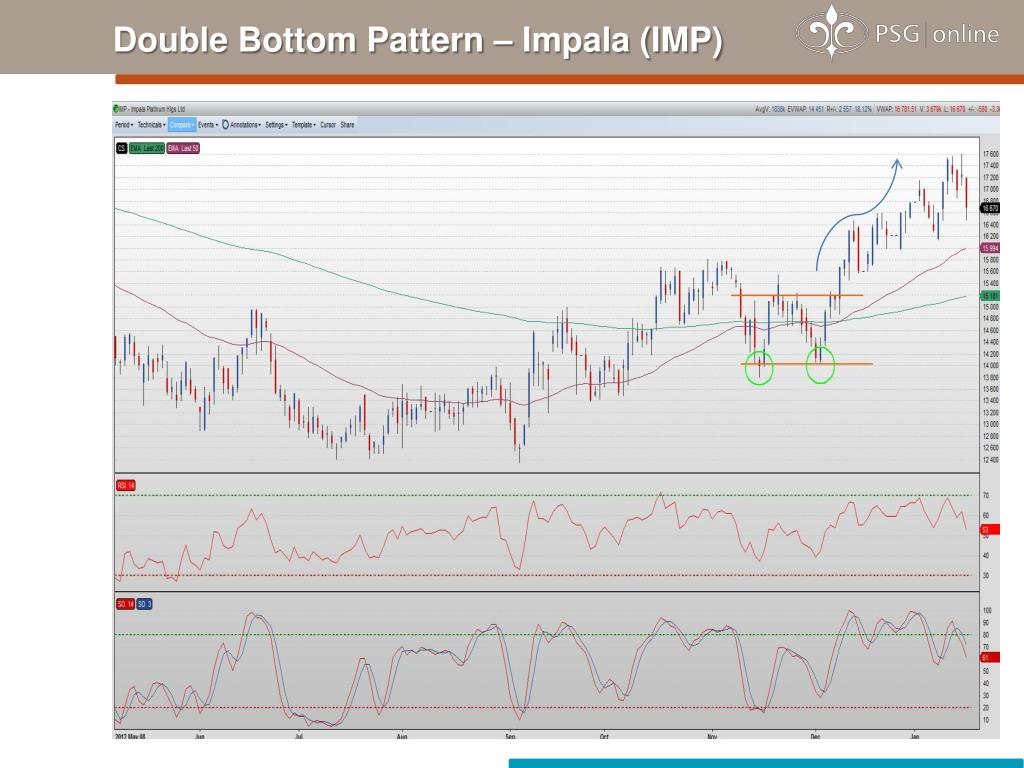Open the Template dropdown menu
Image resolution: width=1024 pixels, height=768 pixels.
304,125
